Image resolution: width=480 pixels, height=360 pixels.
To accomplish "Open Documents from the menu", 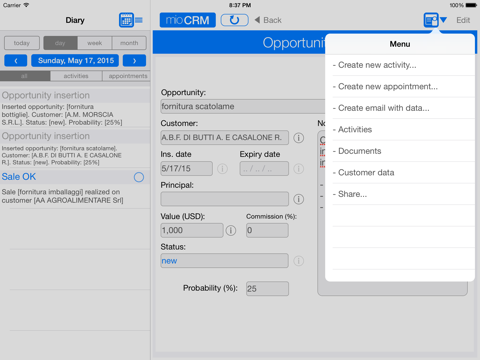I will [x=400, y=151].
